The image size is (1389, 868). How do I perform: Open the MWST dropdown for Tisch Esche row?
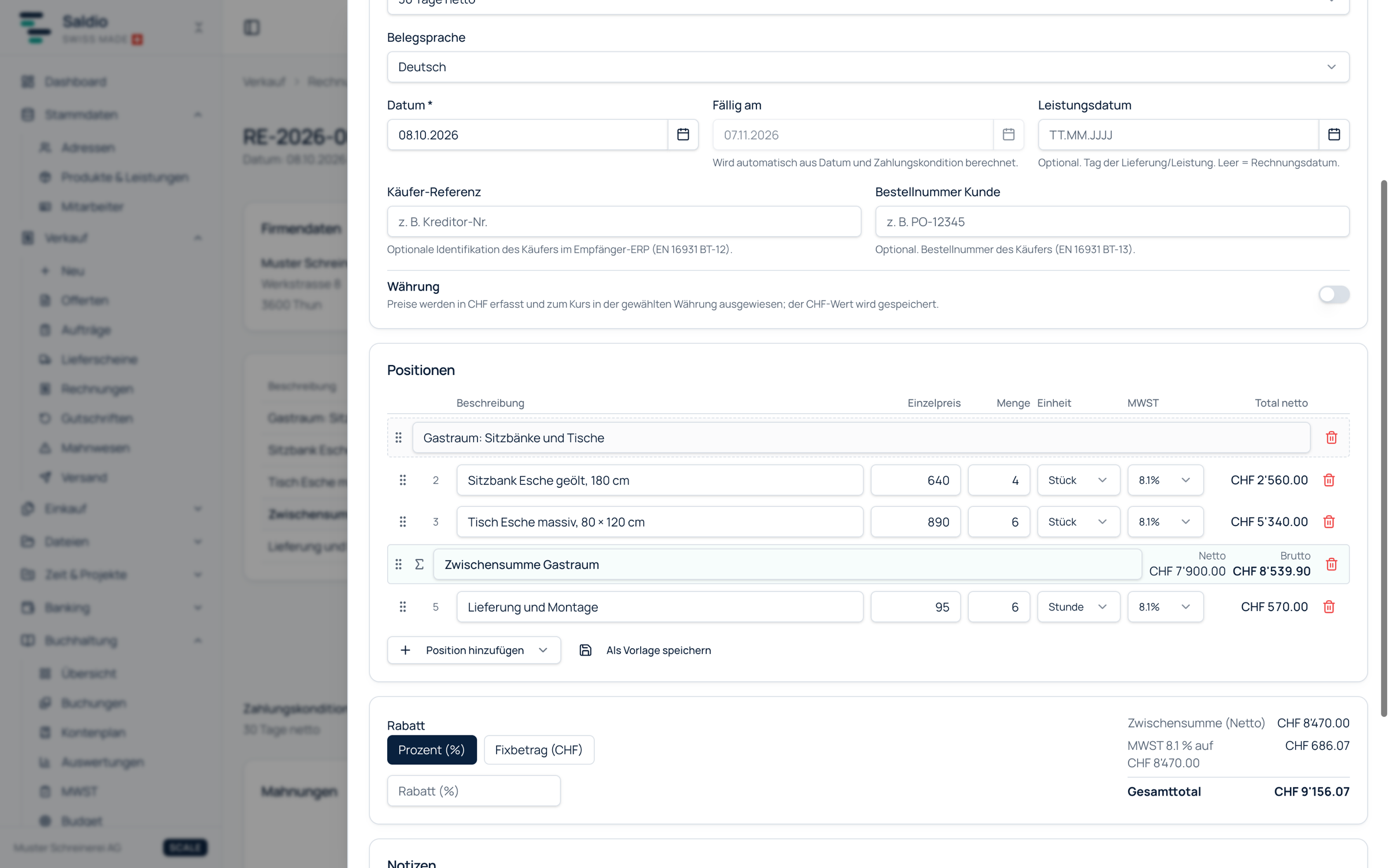pyautogui.click(x=1165, y=522)
